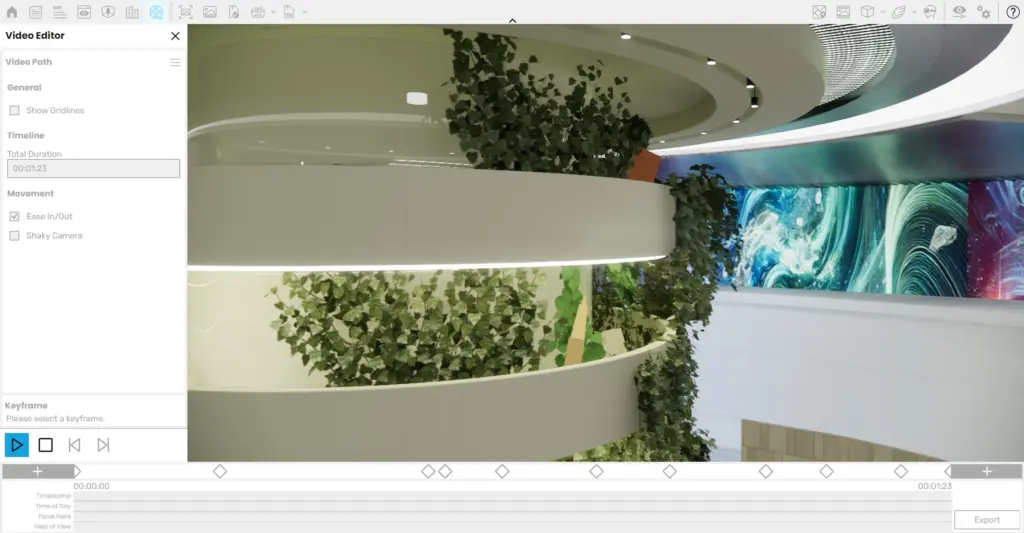
Task: Click the Field of View track row
Action: 512,526
